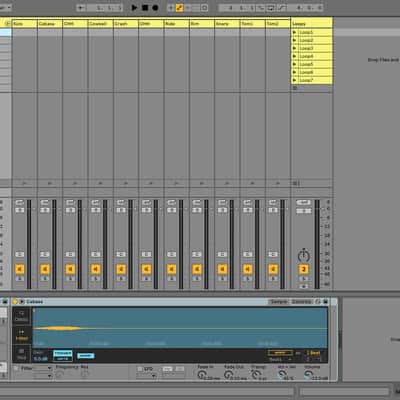Toggle the Loop switch in the transport
Screen dimensions: 400x400
[x=271, y=7]
